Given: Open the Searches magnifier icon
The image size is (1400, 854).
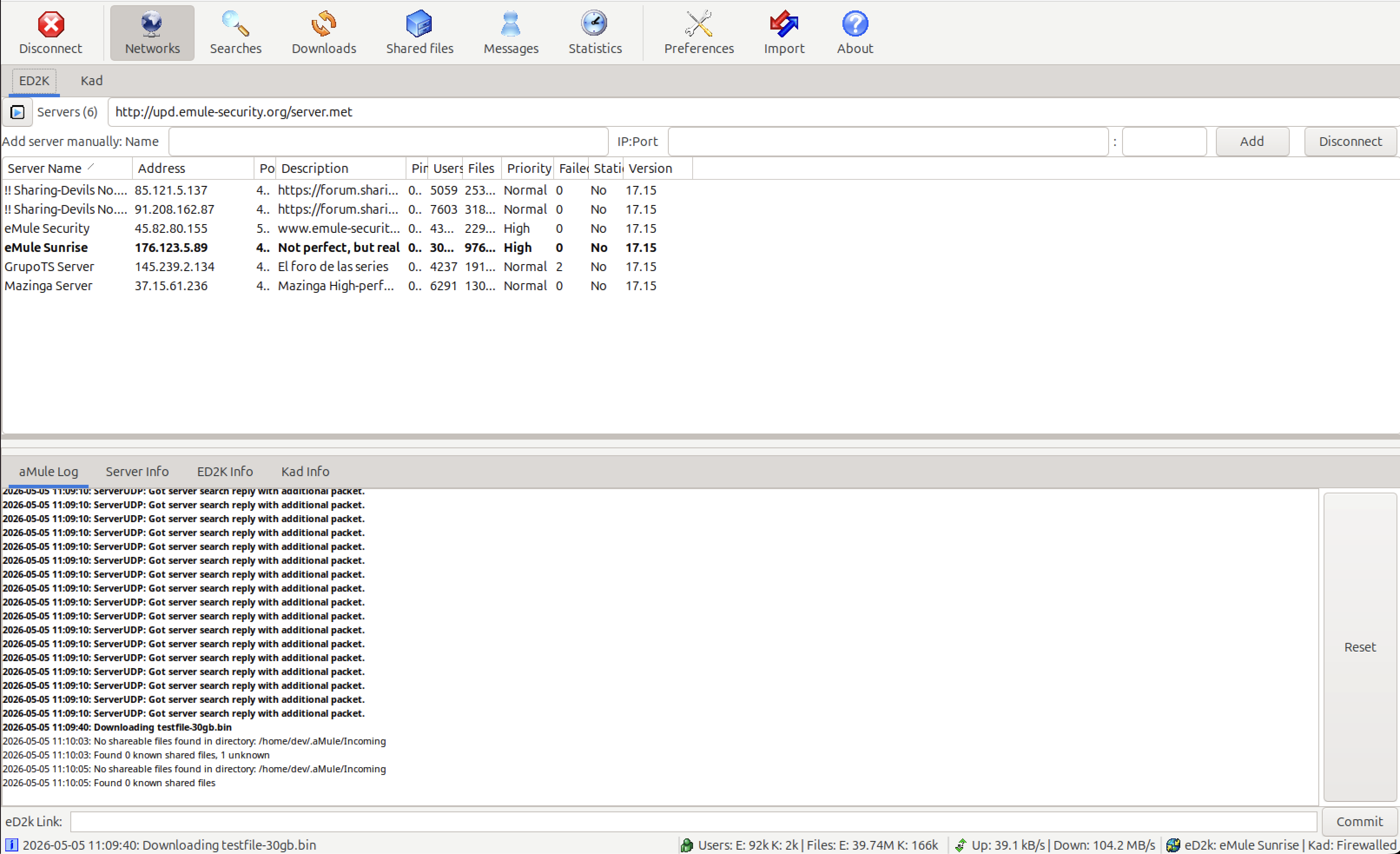Looking at the screenshot, I should pos(235,33).
